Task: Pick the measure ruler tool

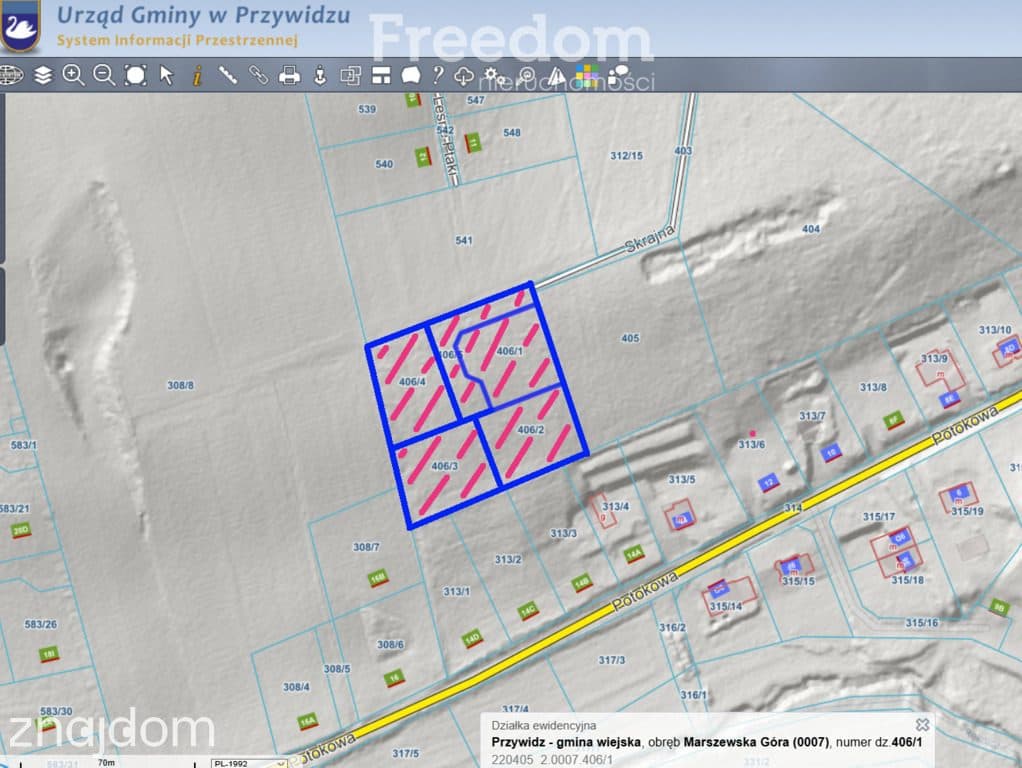Action: (x=227, y=76)
